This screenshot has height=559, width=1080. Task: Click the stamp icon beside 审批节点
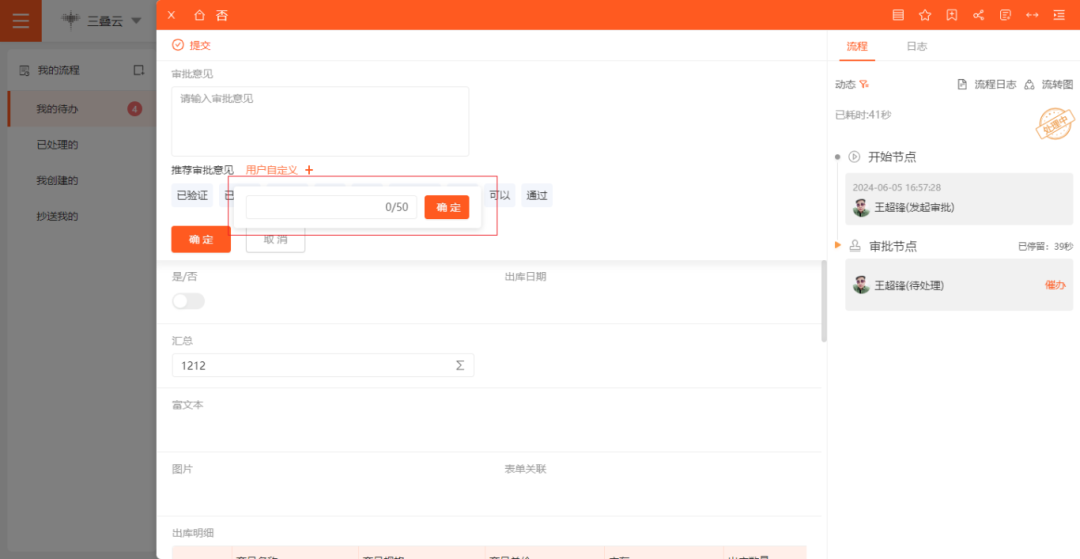[855, 246]
